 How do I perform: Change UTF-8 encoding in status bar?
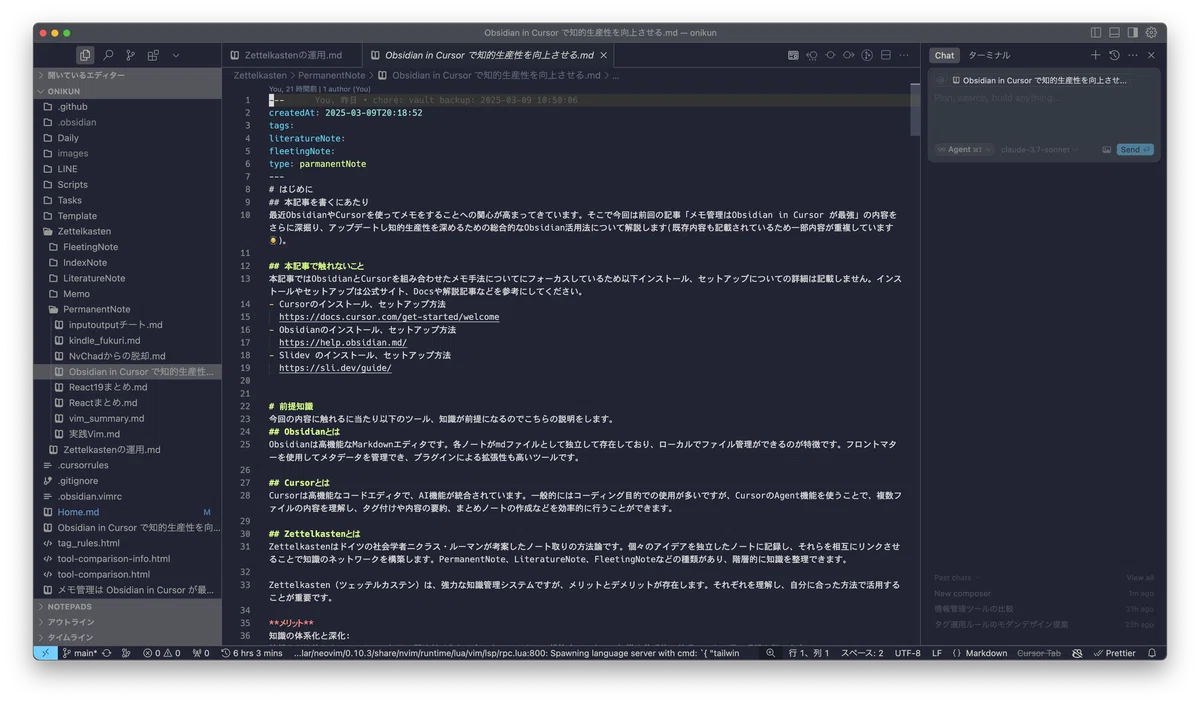(907, 653)
